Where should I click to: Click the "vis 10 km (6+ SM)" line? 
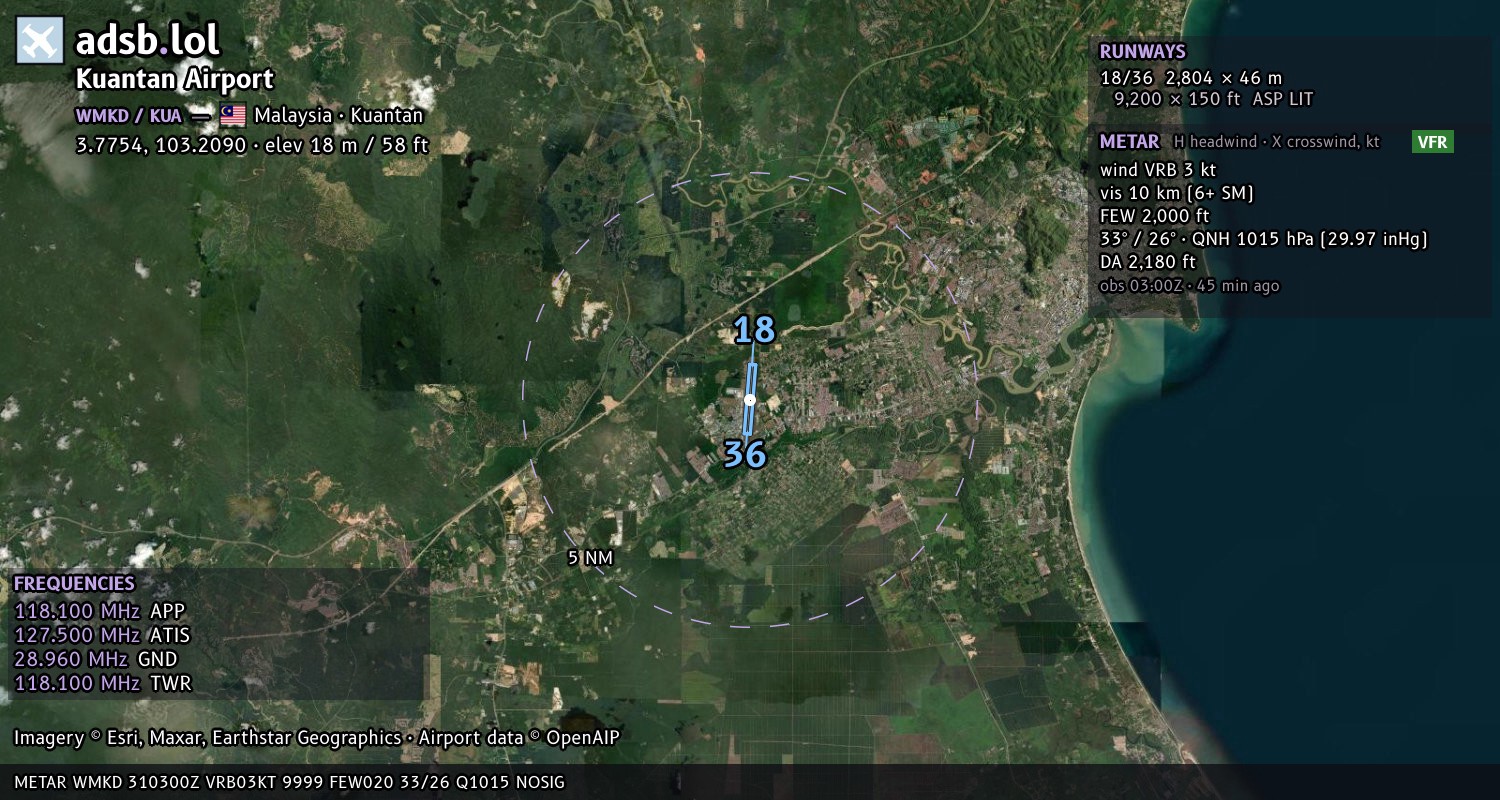[x=1177, y=193]
